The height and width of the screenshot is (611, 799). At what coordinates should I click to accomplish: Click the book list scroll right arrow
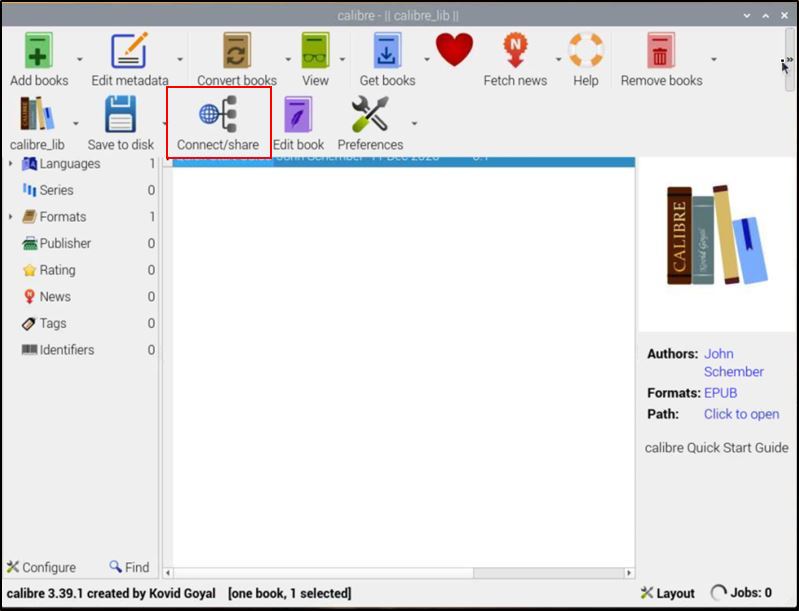tap(629, 573)
